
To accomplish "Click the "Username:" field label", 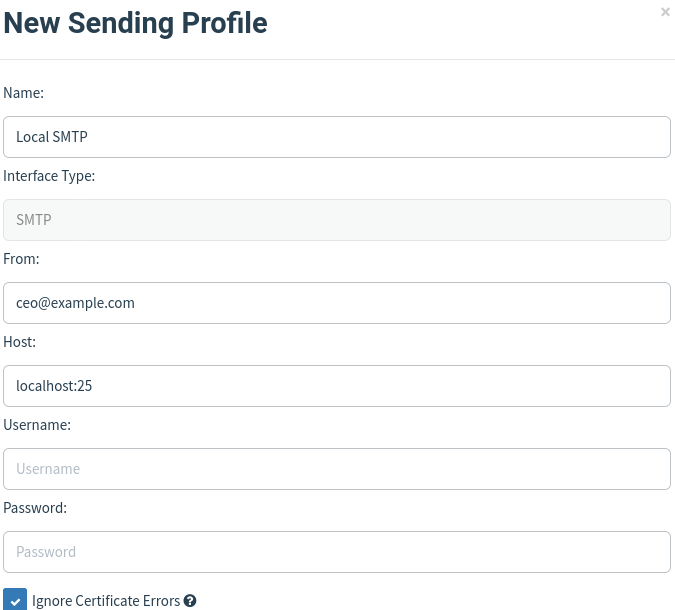I will (x=37, y=425).
